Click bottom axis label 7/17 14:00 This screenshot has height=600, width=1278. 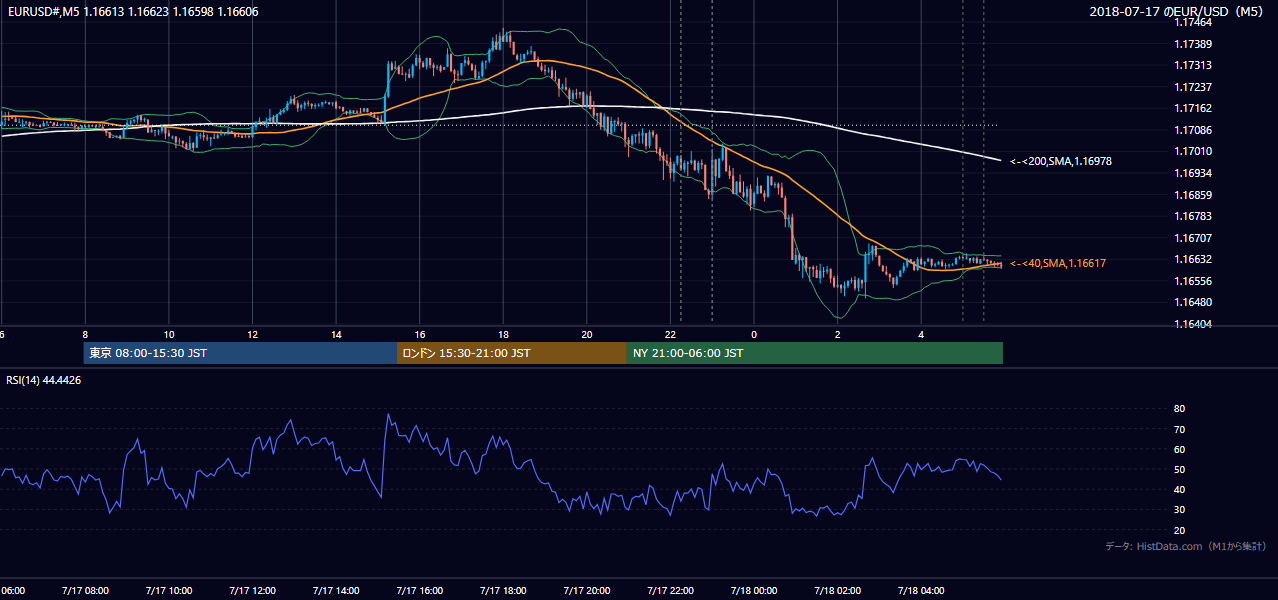(x=335, y=590)
